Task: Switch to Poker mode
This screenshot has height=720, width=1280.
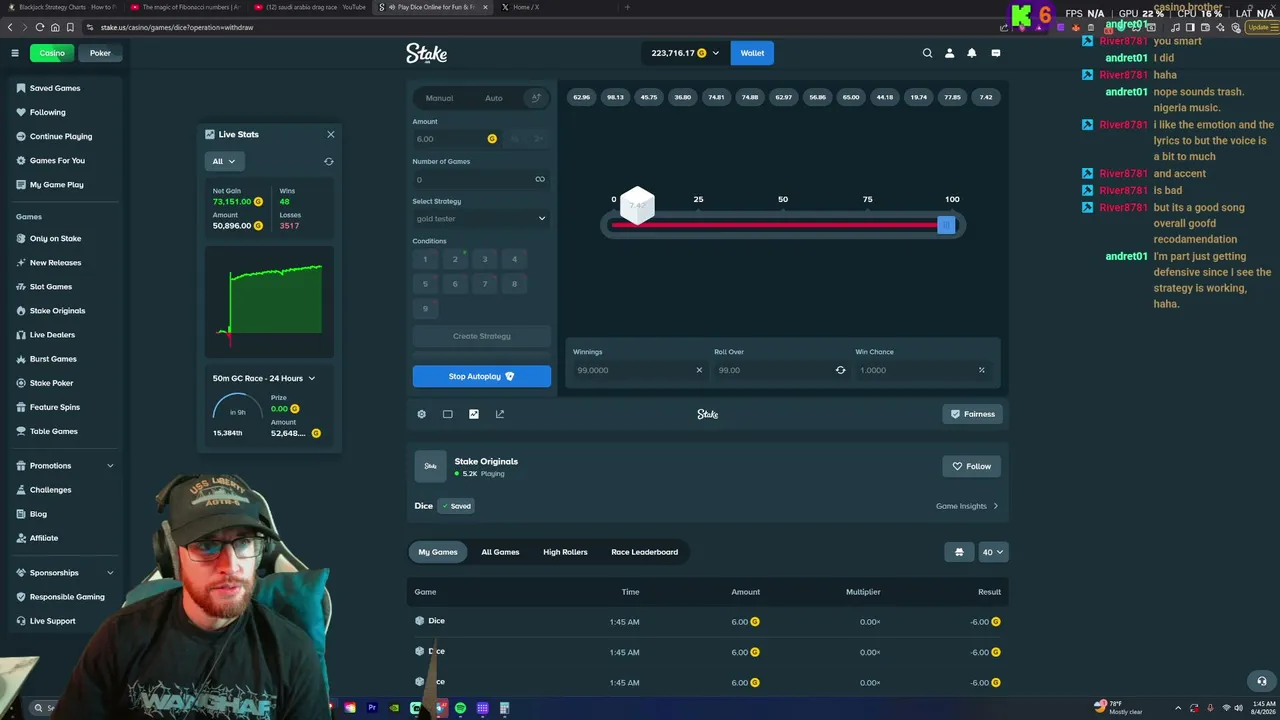Action: (100, 53)
